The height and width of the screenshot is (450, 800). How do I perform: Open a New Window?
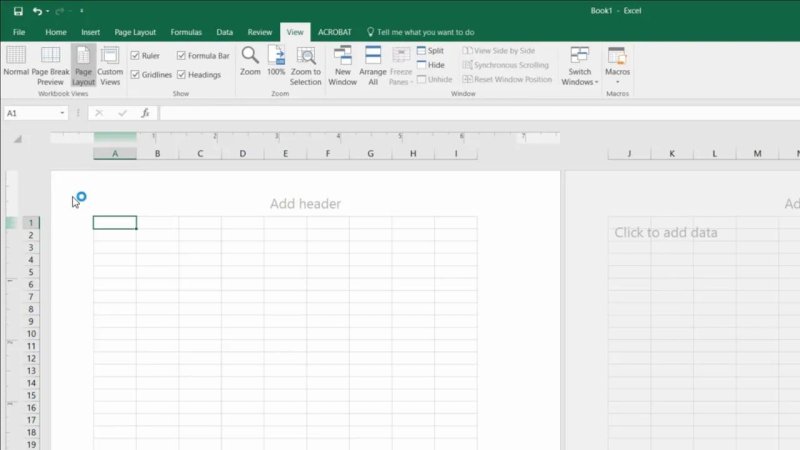click(342, 66)
